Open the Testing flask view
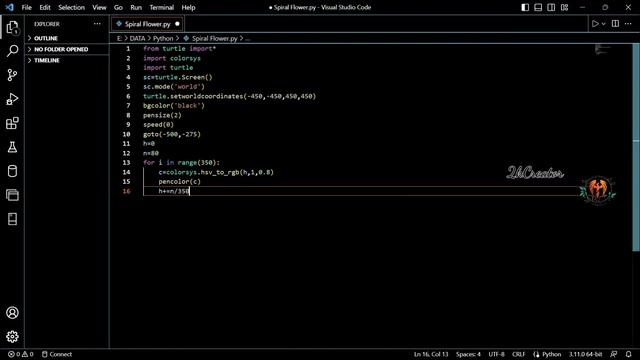 tap(12, 147)
